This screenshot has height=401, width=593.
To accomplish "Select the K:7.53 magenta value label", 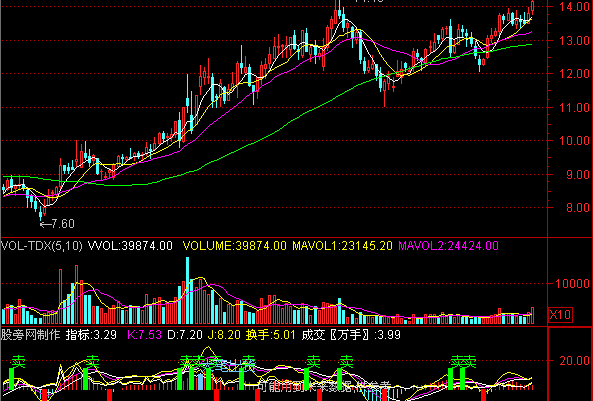I will [x=144, y=335].
